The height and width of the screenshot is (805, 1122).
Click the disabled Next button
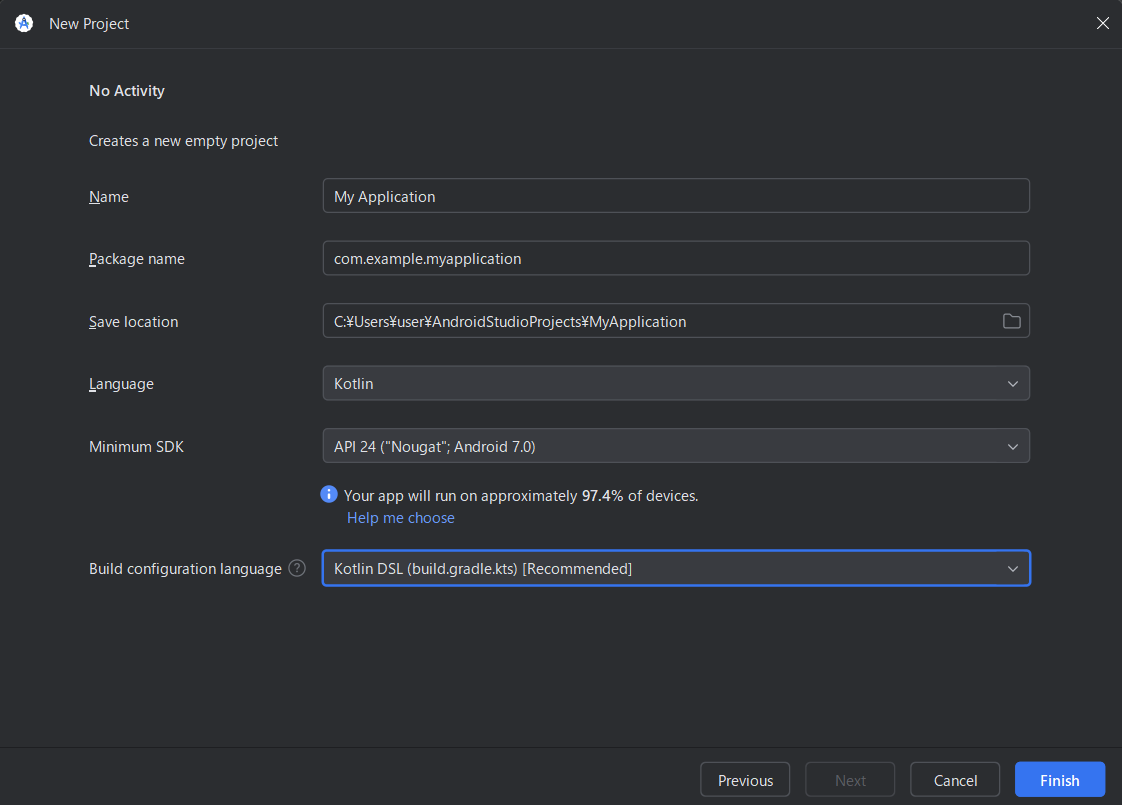(849, 779)
